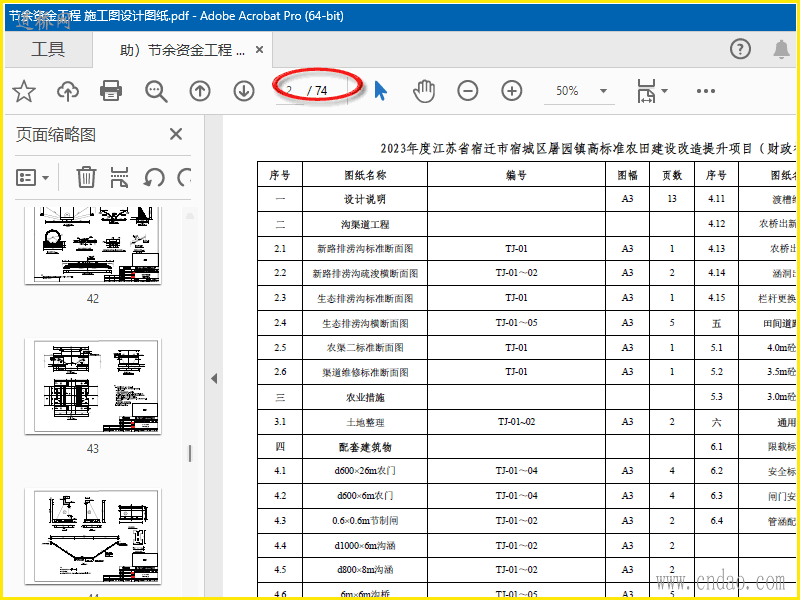Viewport: 800px width, 600px height.
Task: Click 新路排涝沟疏浚横断面图 cell
Action: pyautogui.click(x=365, y=273)
